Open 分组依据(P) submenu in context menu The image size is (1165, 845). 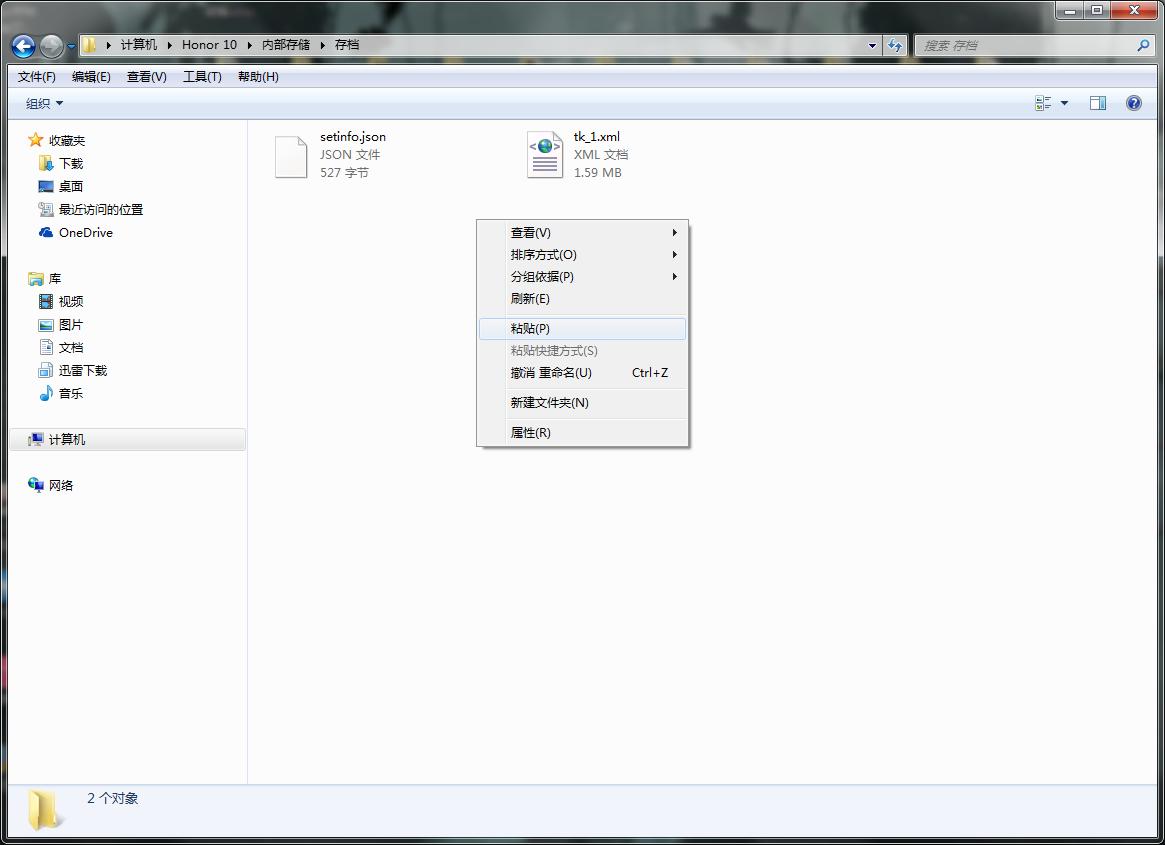[x=582, y=276]
